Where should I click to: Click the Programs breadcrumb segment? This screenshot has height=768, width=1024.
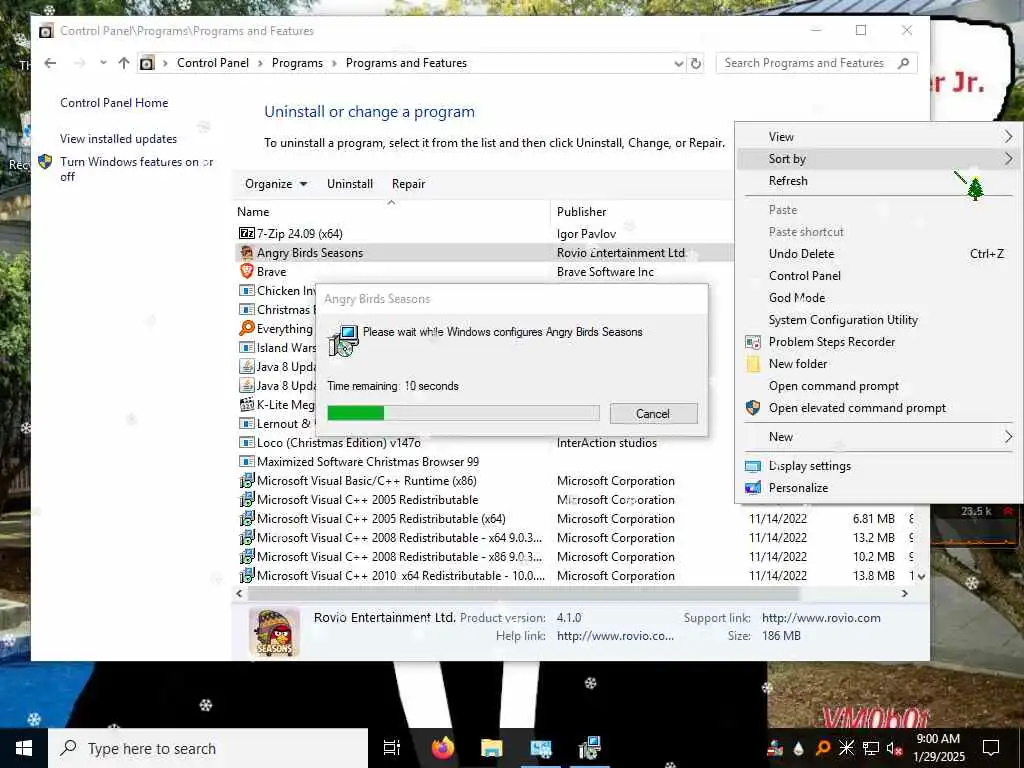coord(297,63)
